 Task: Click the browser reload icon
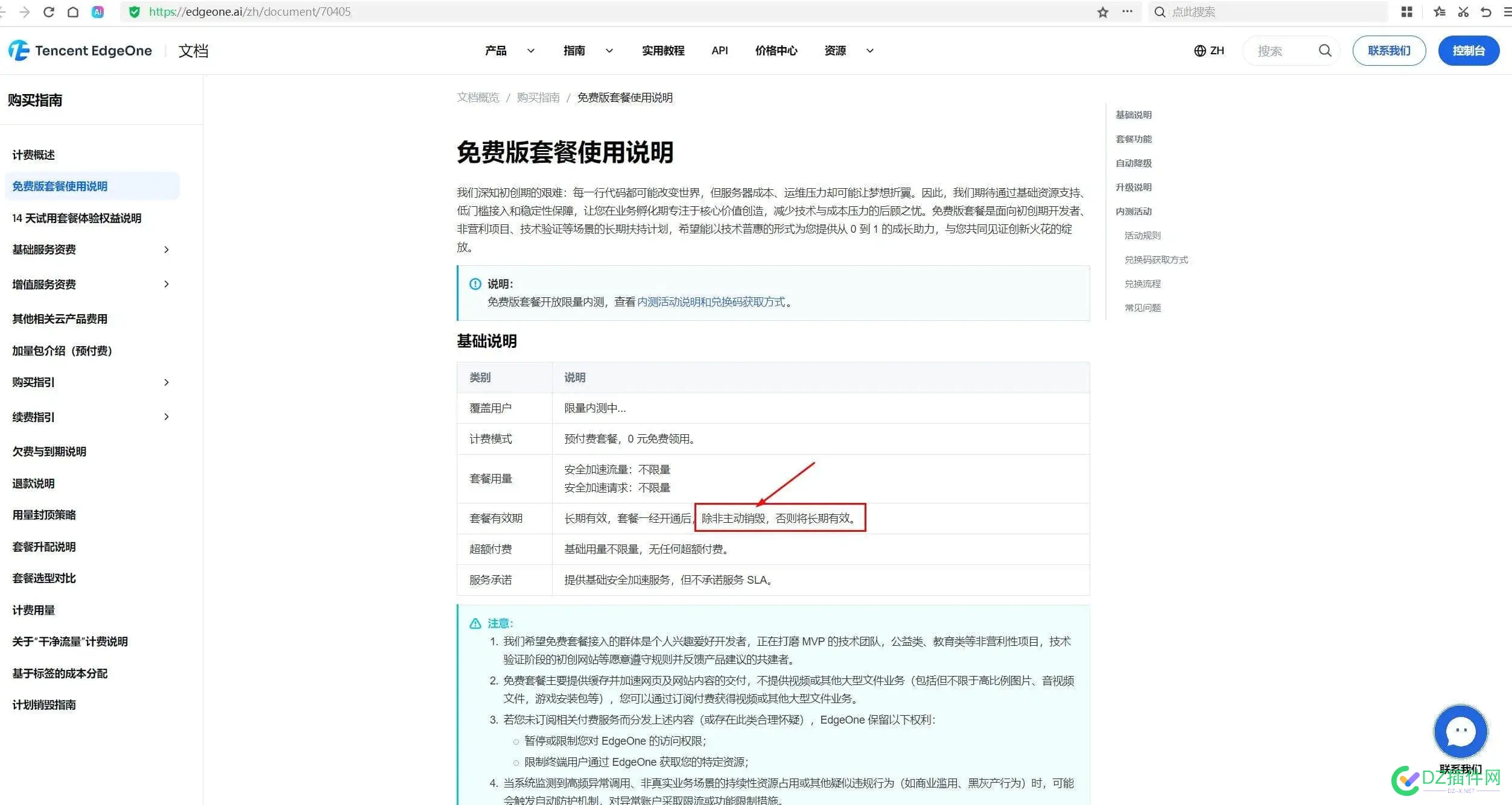click(x=49, y=12)
